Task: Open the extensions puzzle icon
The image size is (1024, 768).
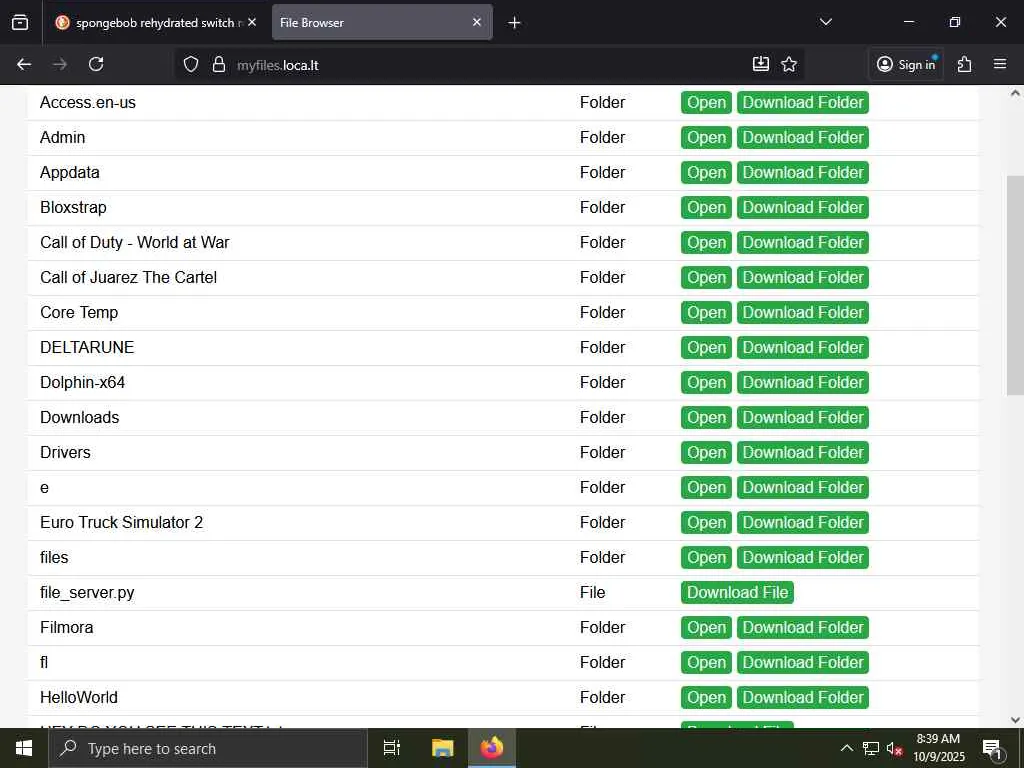Action: pyautogui.click(x=964, y=64)
